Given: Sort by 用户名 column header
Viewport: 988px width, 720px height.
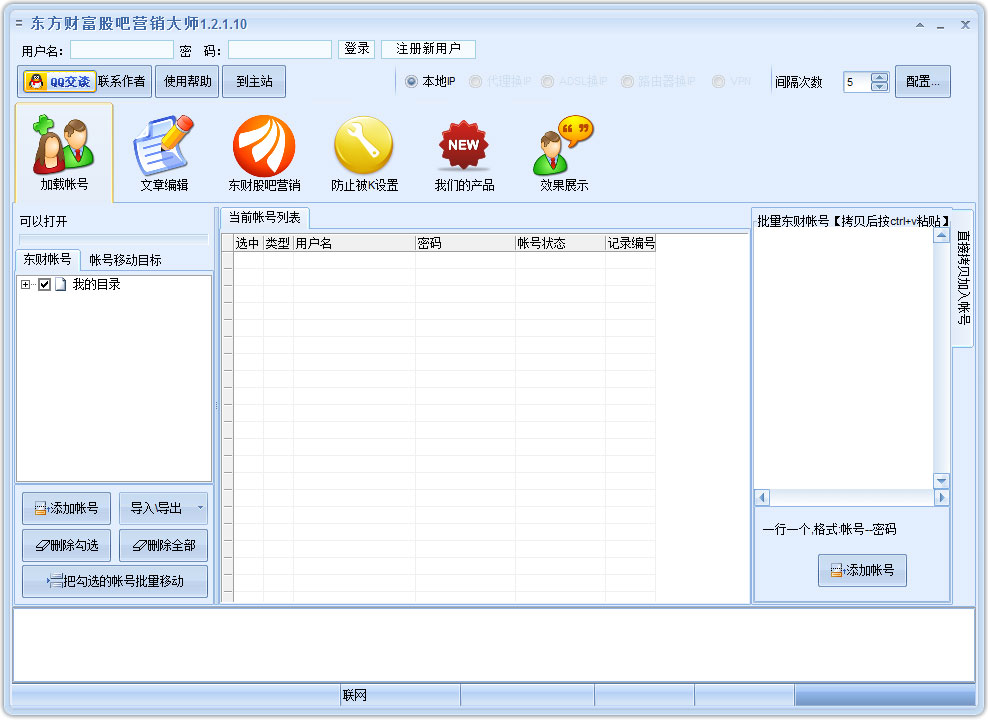Looking at the screenshot, I should coord(354,243).
